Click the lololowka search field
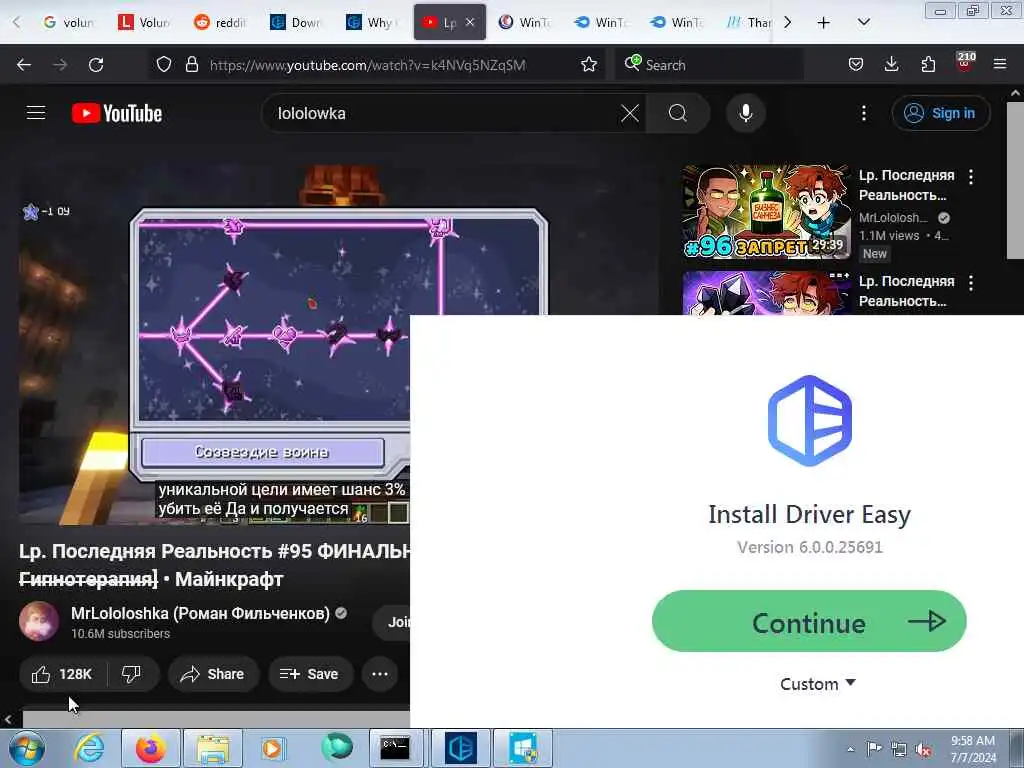This screenshot has height=768, width=1024. point(444,114)
